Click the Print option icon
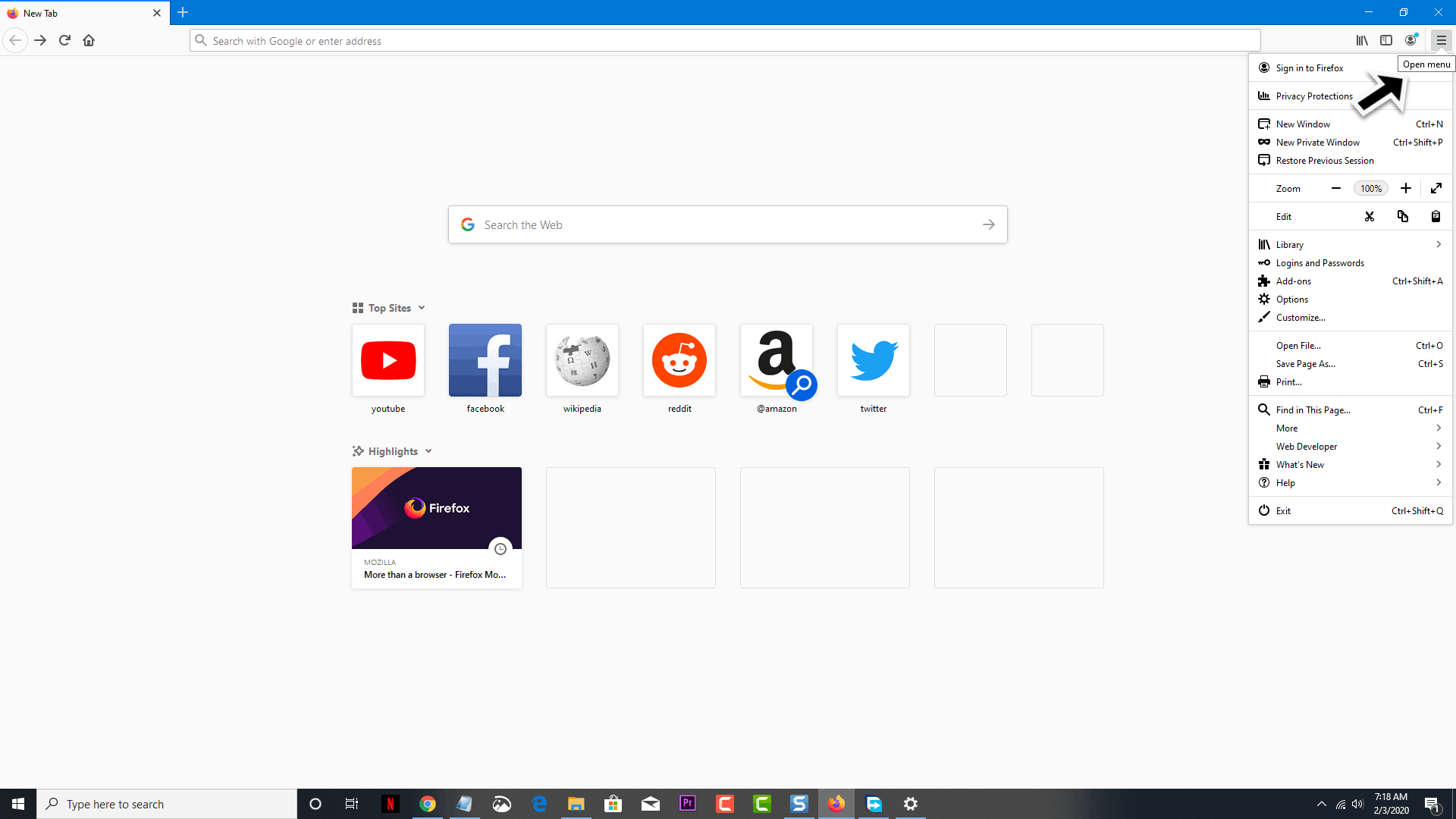Viewport: 1456px width, 819px height. 1264,382
